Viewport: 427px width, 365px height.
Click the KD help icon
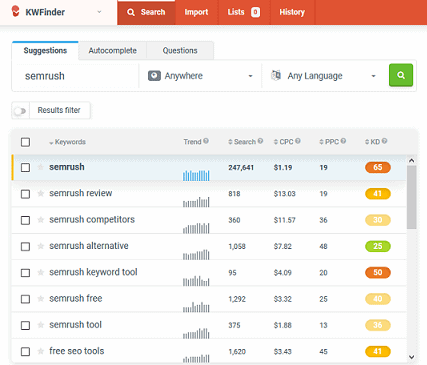coord(384,141)
